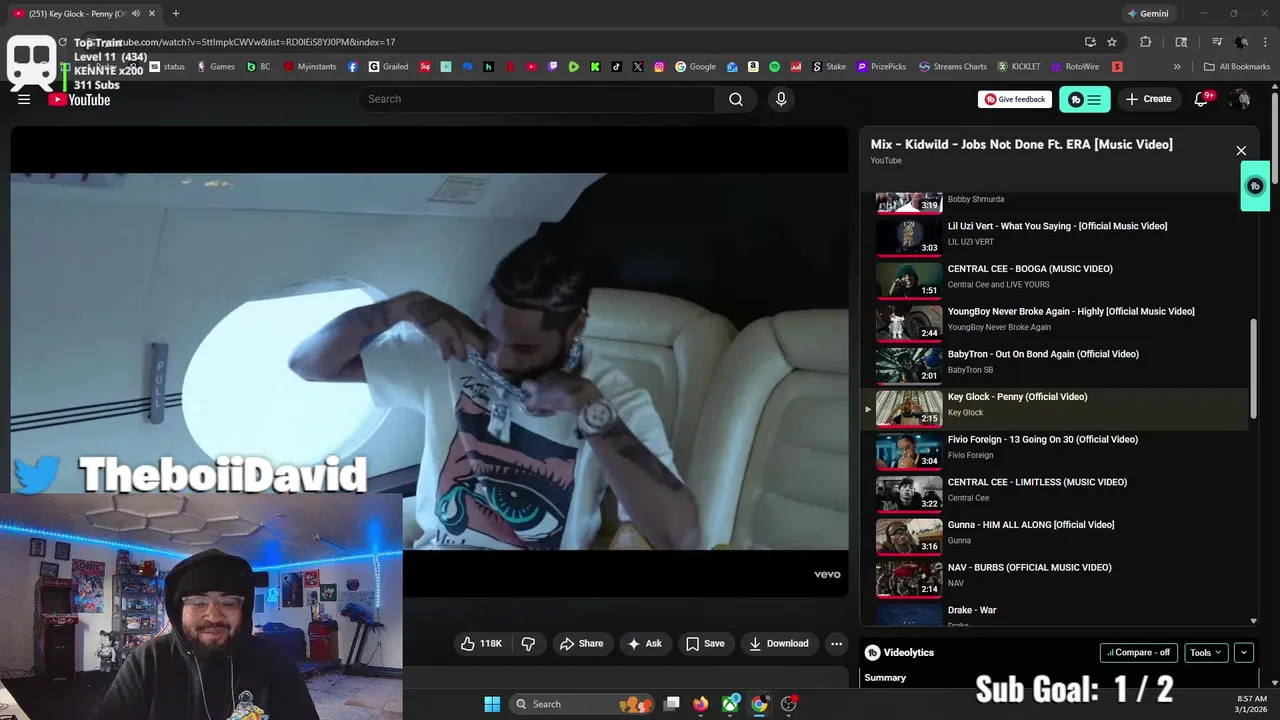Open a new browser tab
The image size is (1280, 720).
(x=176, y=14)
